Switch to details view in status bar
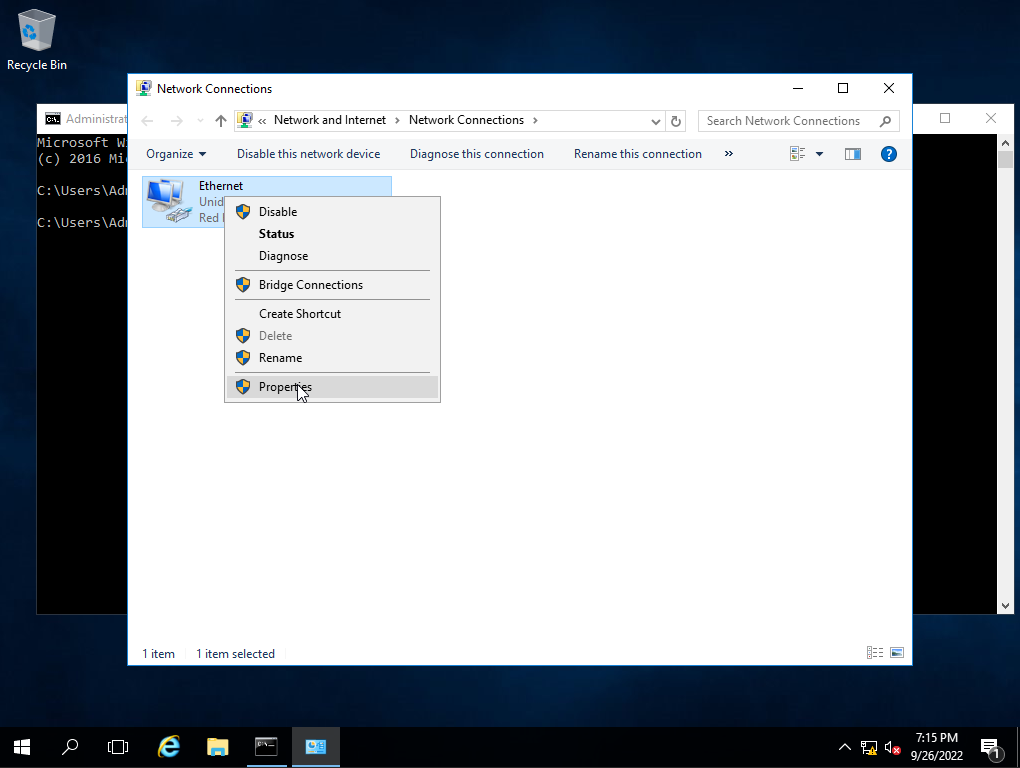Screen dimensions: 1020x768 point(875,653)
